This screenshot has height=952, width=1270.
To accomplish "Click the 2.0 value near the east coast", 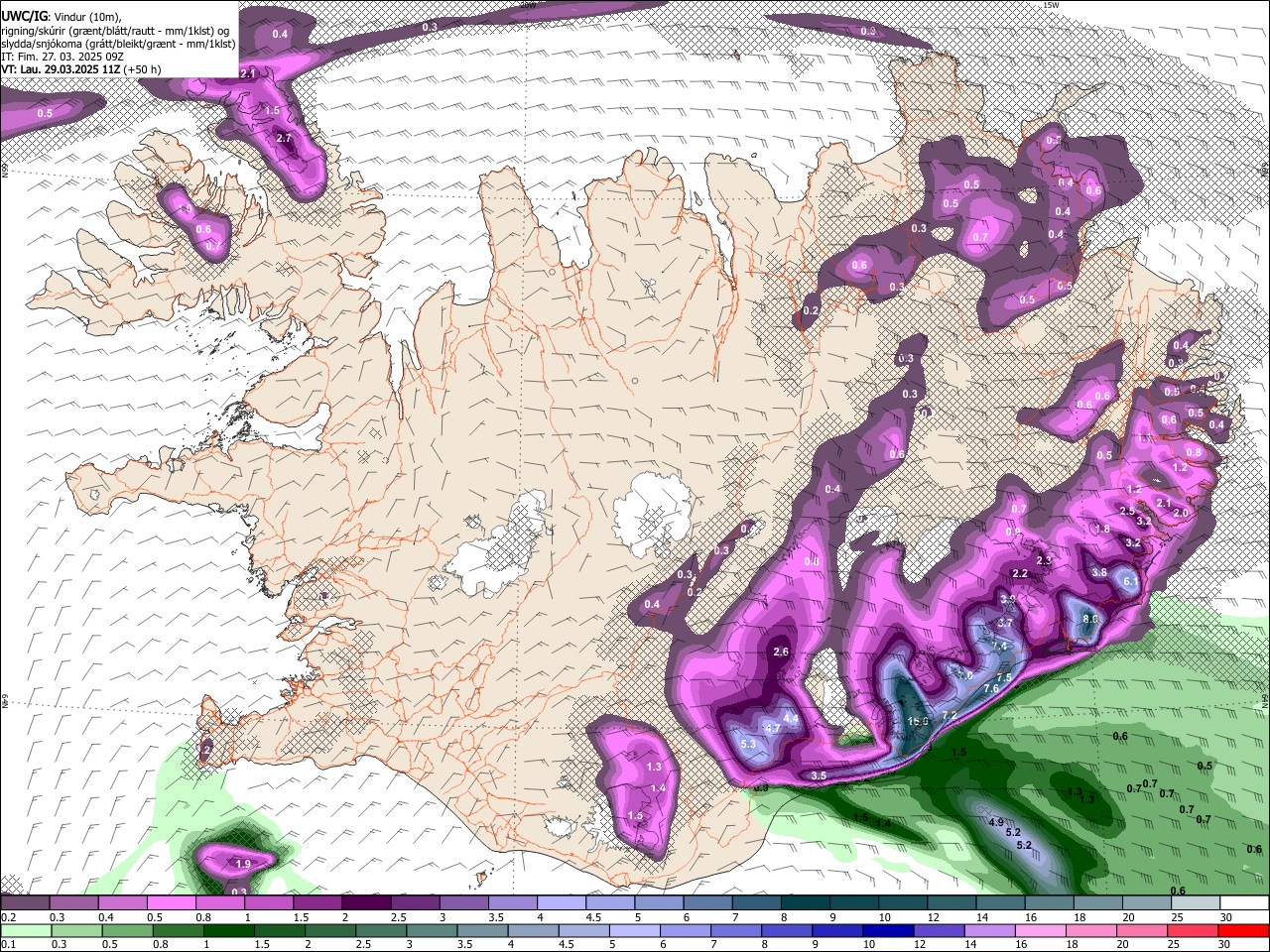I will 1181,514.
